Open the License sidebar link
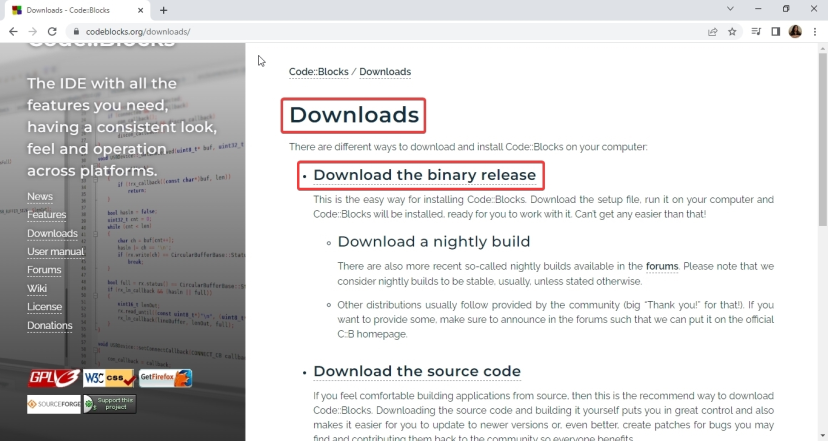This screenshot has width=828, height=441. pyautogui.click(x=44, y=307)
